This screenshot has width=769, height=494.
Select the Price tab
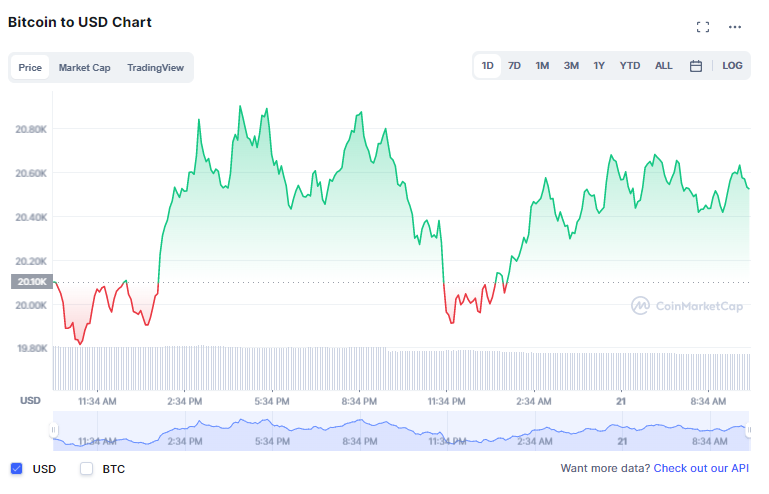(30, 68)
